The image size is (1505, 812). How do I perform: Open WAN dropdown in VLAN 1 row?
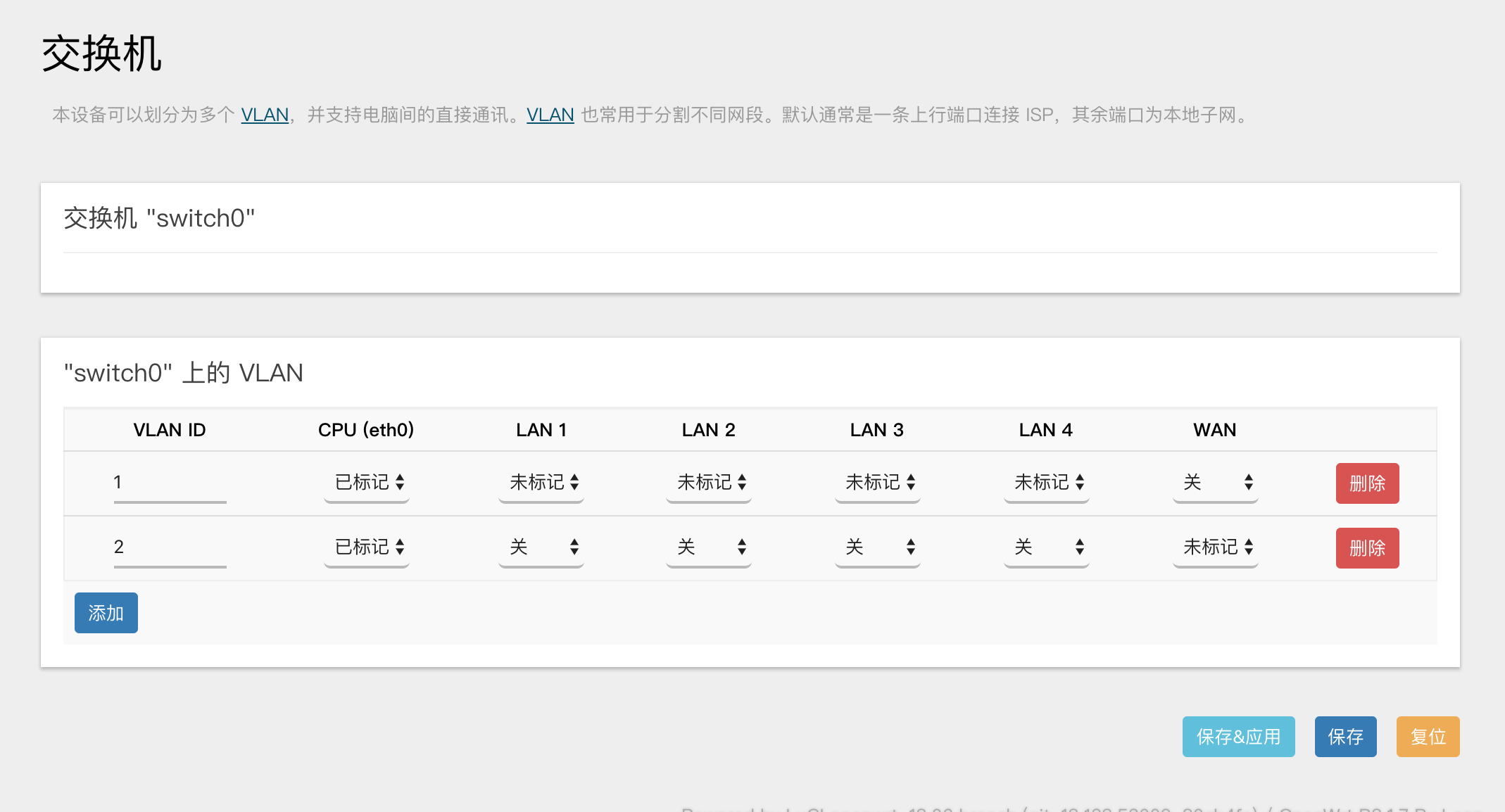click(x=1216, y=483)
